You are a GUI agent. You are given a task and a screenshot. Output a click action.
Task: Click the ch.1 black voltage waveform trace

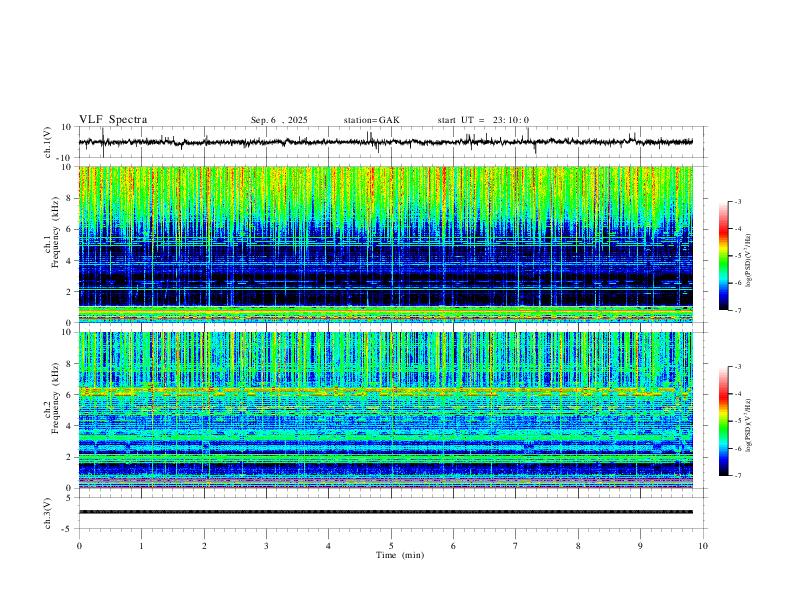point(386,142)
